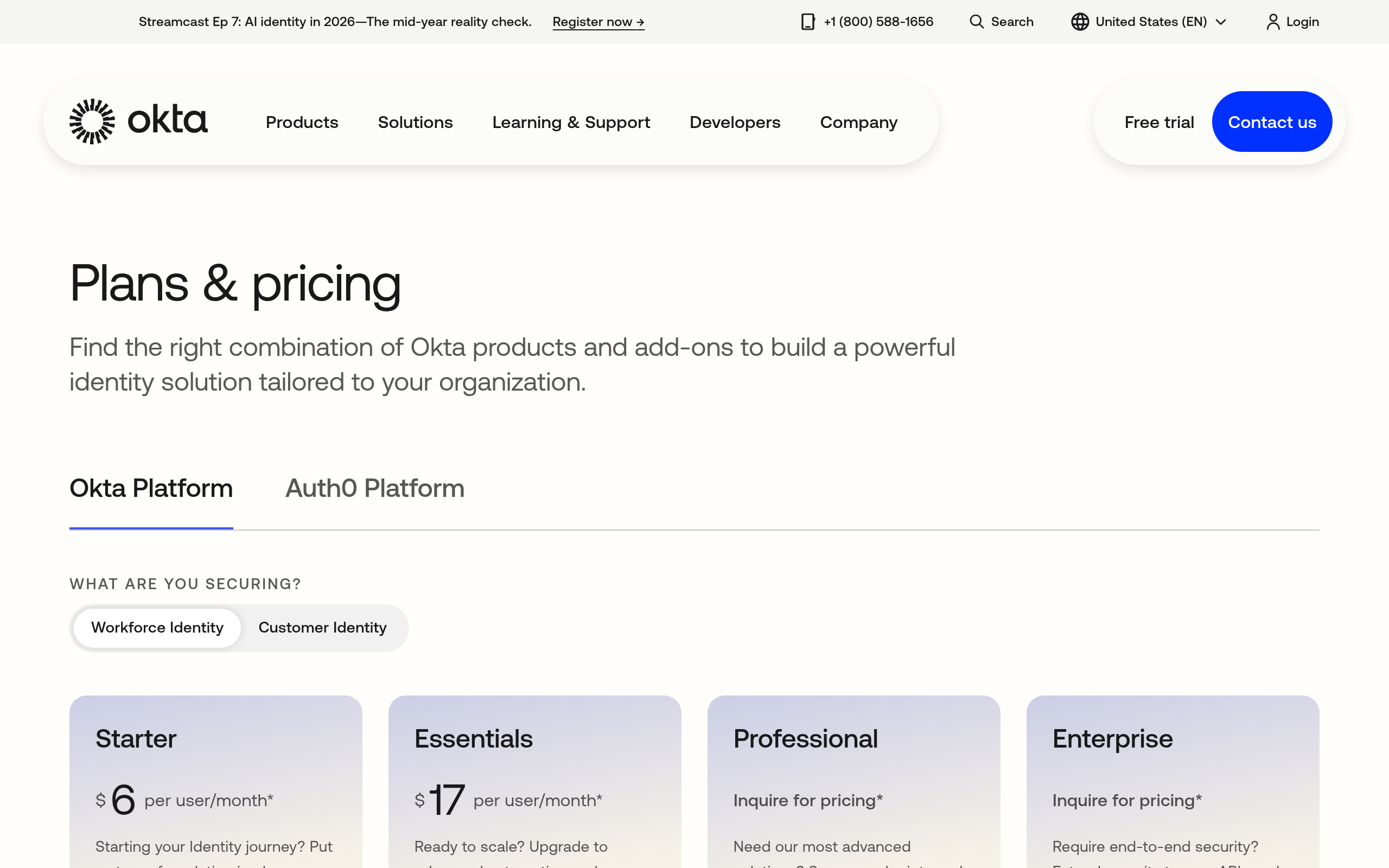Open the Company menu

coord(859,122)
